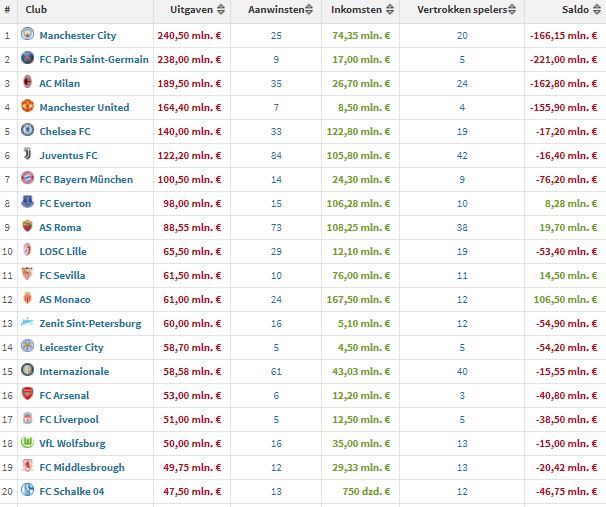
Task: Sort by Vertrokken spelers column header
Action: coord(461,10)
